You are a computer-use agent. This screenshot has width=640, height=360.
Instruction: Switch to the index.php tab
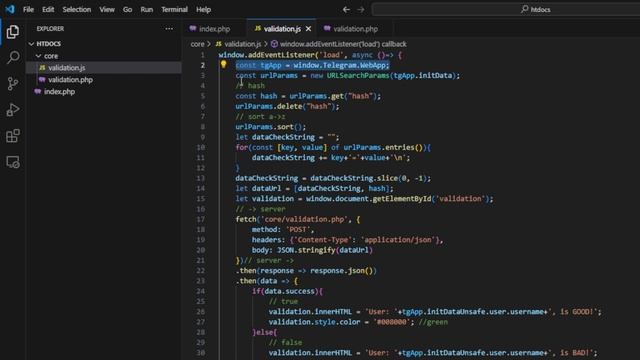coord(214,29)
